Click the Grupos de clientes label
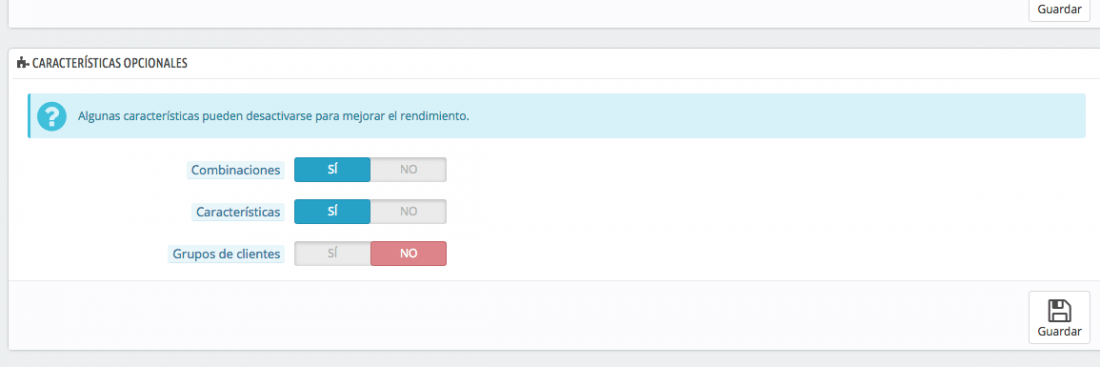 (226, 253)
